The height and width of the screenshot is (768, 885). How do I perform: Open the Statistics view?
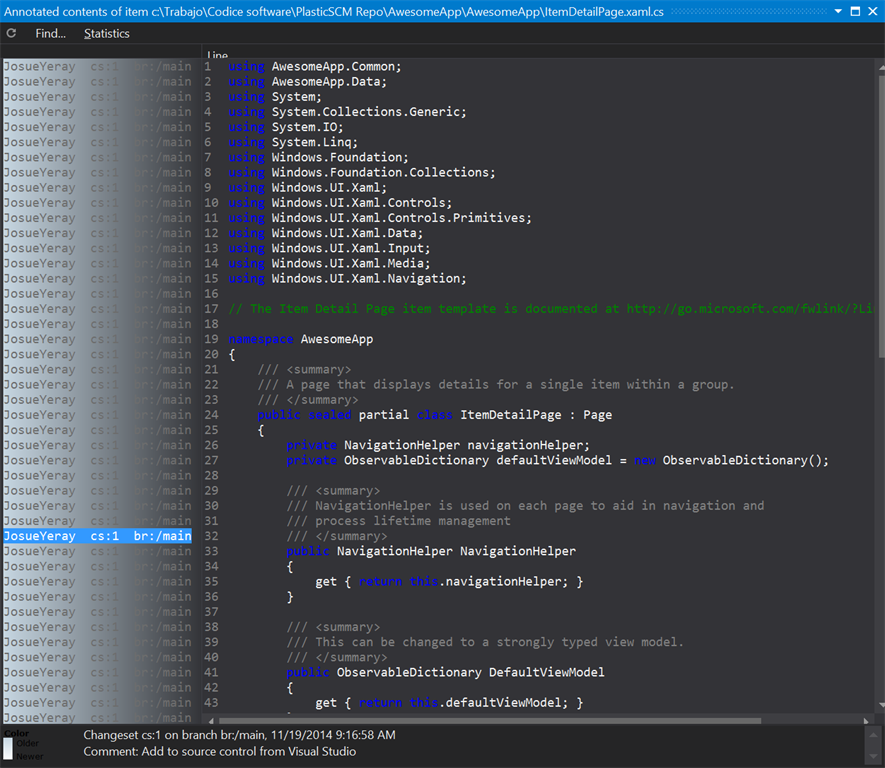[x=106, y=33]
